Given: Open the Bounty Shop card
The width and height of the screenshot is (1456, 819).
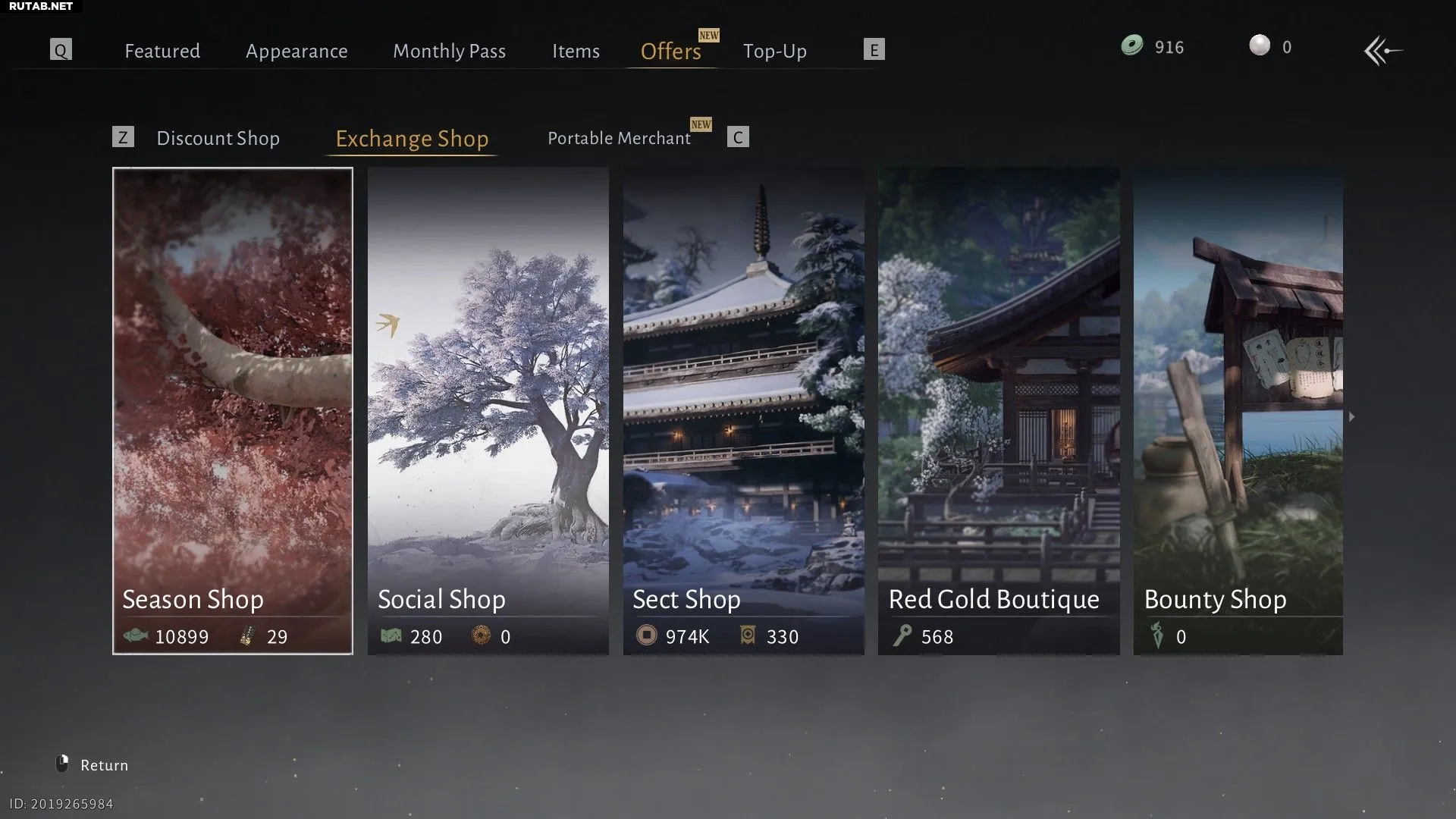Looking at the screenshot, I should tap(1238, 411).
